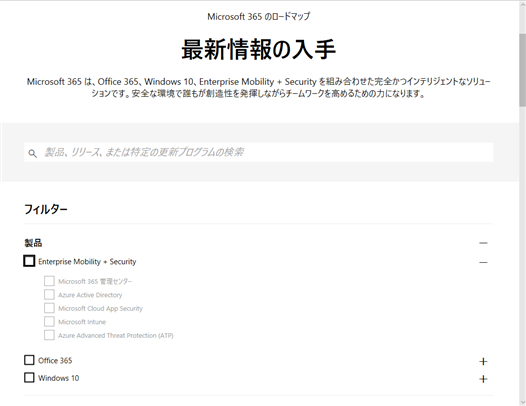526x406 pixels.
Task: Expand the Office 365 product group
Action: coord(483,361)
